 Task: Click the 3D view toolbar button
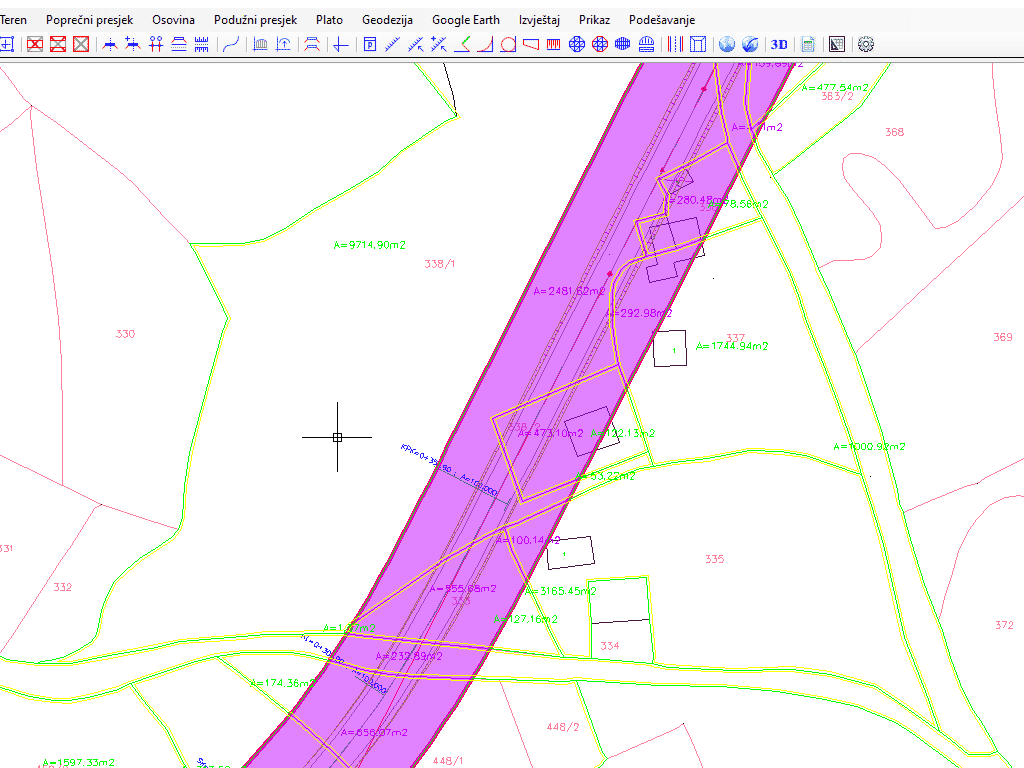778,44
